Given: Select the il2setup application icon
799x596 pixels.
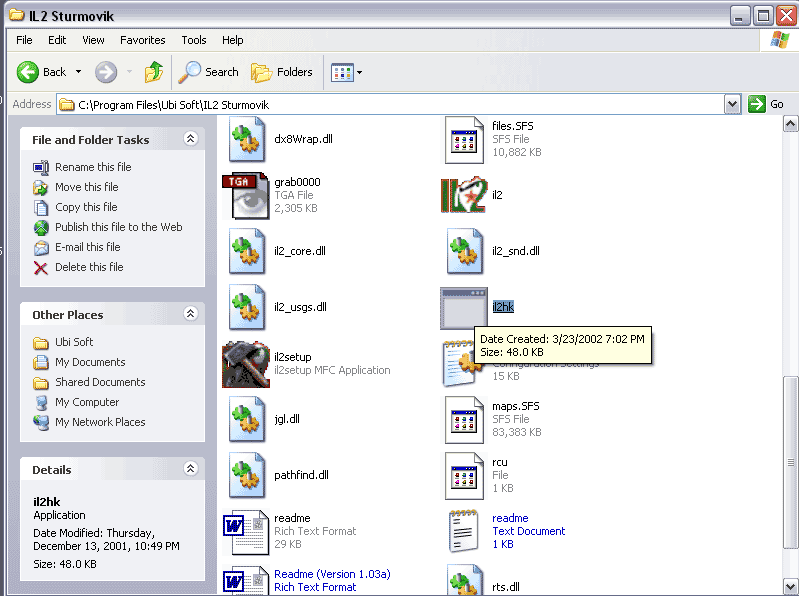Looking at the screenshot, I should pyautogui.click(x=246, y=364).
